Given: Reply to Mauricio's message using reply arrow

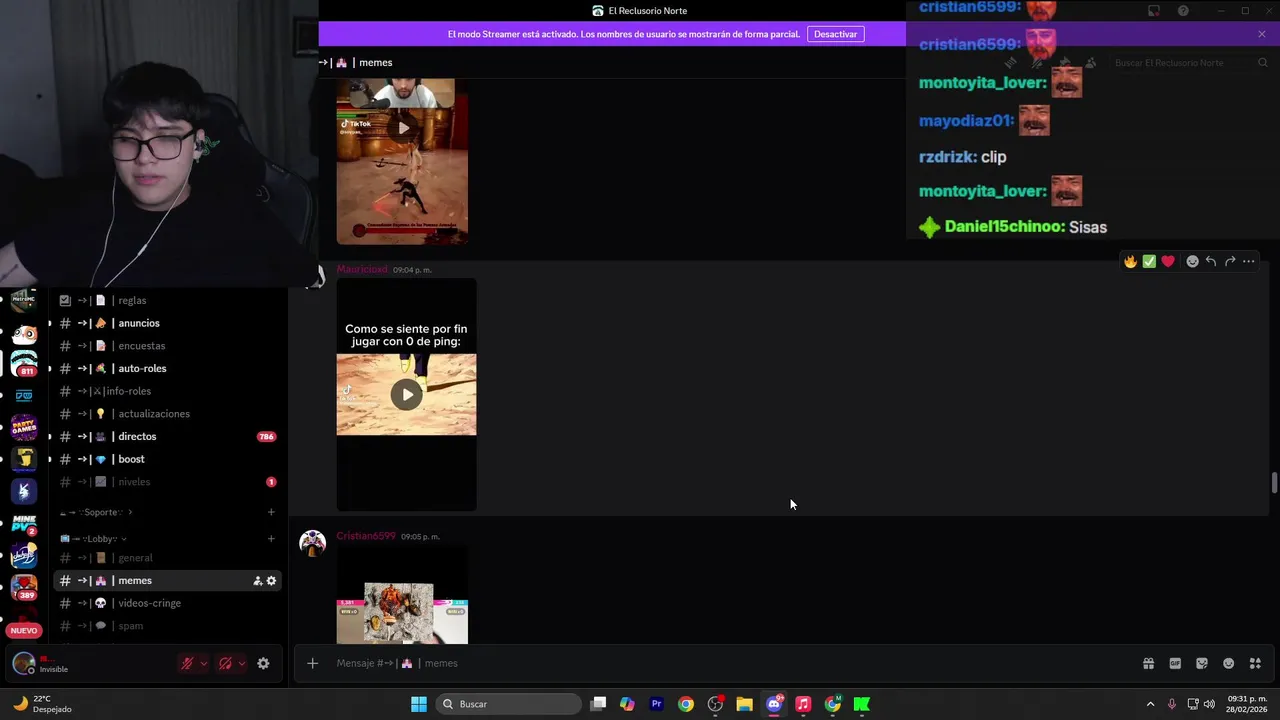Looking at the screenshot, I should tap(1211, 261).
